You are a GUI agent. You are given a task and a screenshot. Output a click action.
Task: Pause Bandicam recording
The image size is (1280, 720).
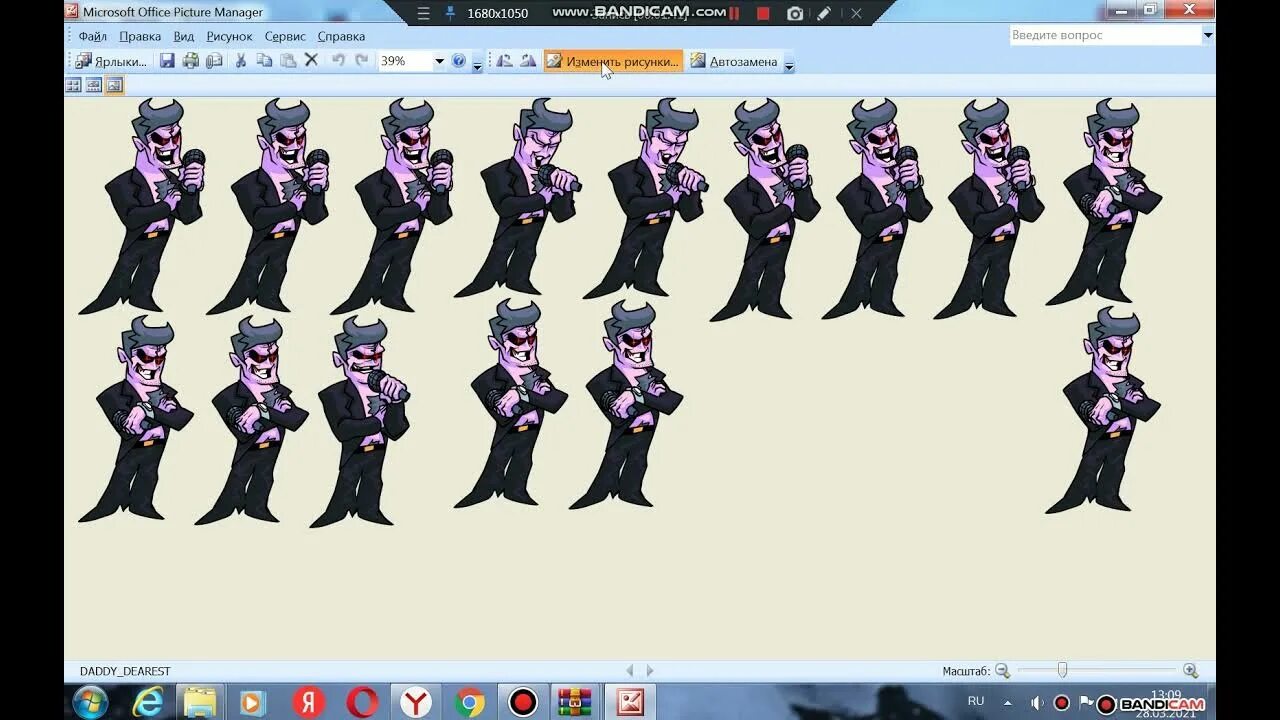click(734, 14)
